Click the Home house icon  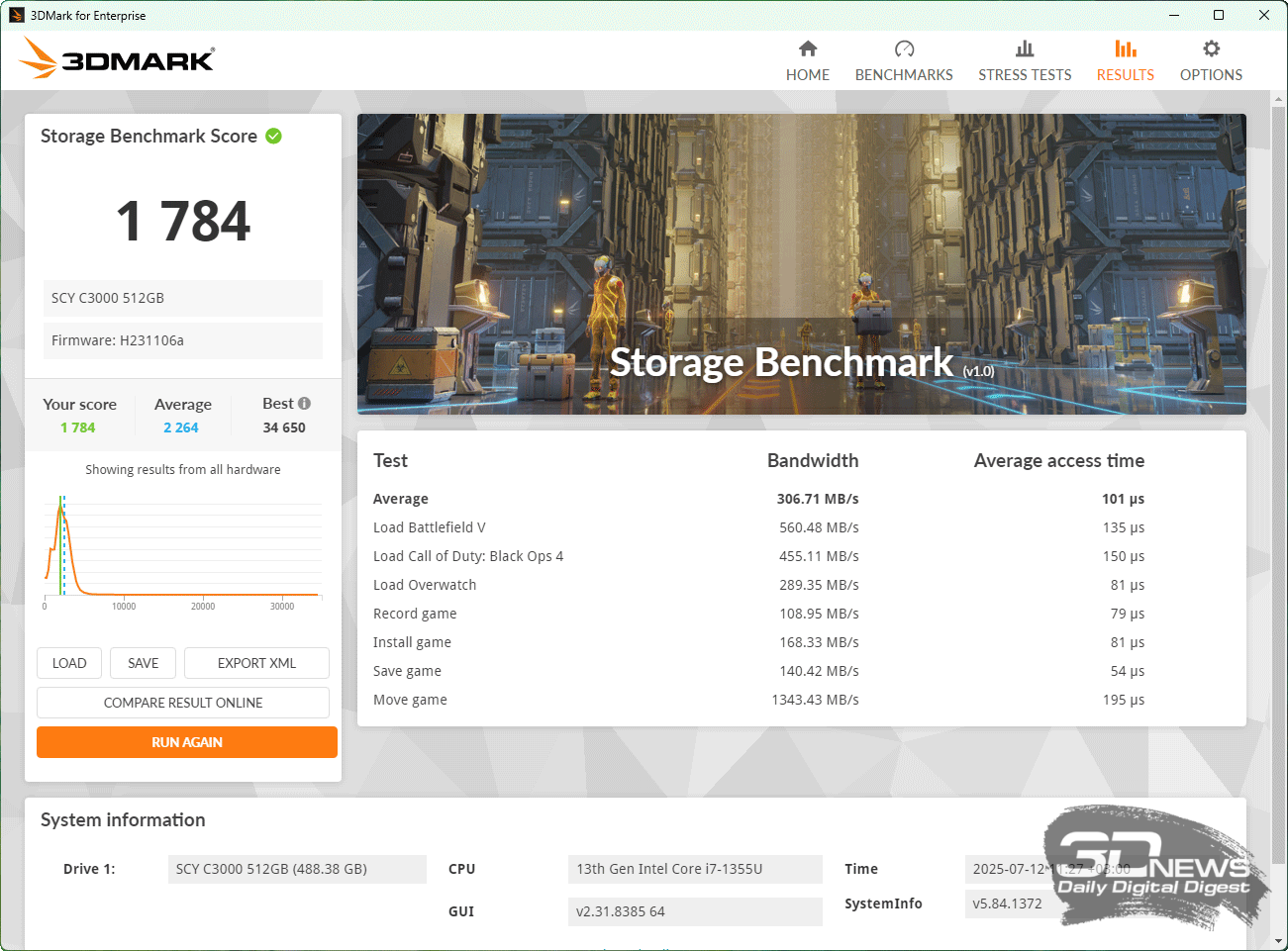[808, 48]
